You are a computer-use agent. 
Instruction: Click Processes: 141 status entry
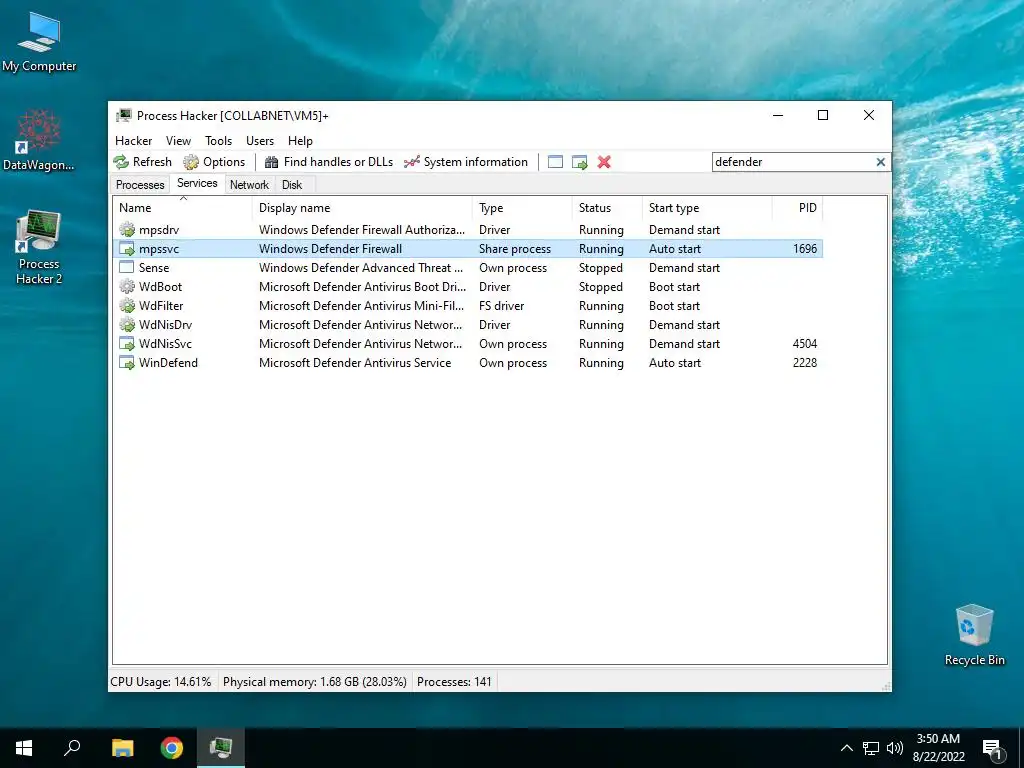click(x=454, y=682)
